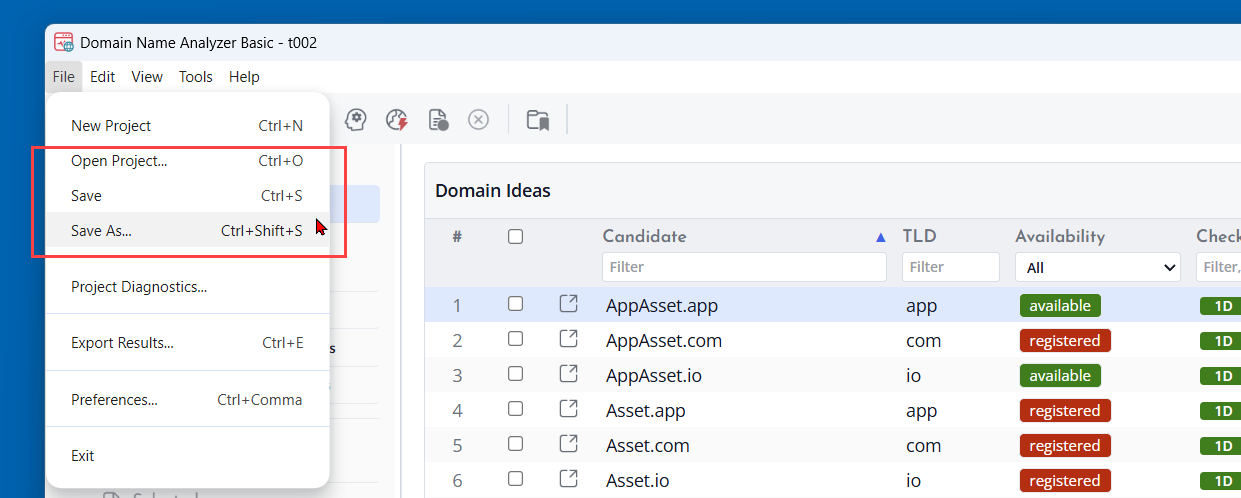This screenshot has height=498, width=1241.
Task: Choose Open Project... from the File menu
Action: [187, 161]
